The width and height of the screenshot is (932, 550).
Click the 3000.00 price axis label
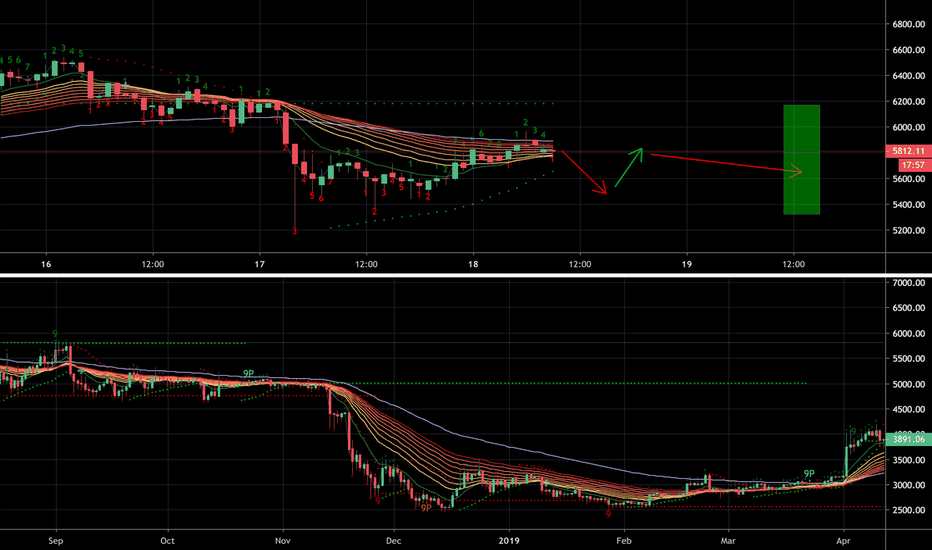908,485
